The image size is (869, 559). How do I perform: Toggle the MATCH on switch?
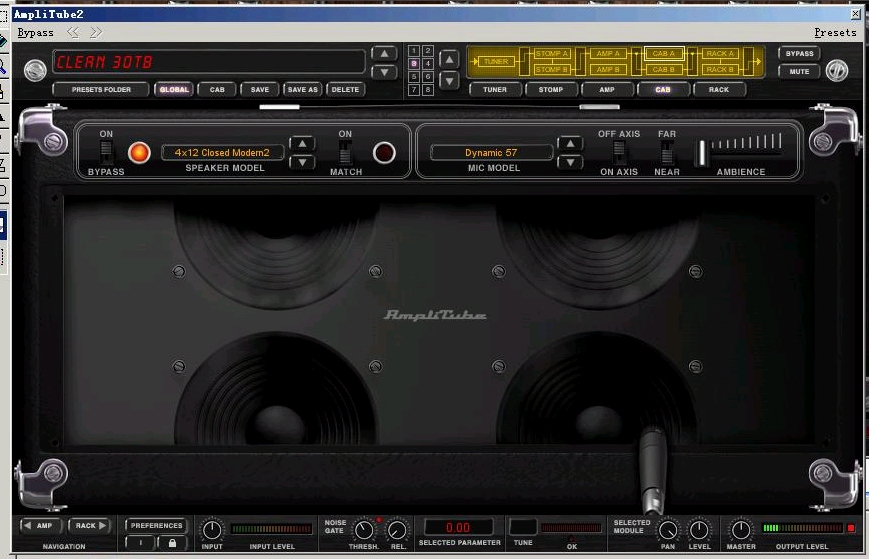(x=345, y=152)
